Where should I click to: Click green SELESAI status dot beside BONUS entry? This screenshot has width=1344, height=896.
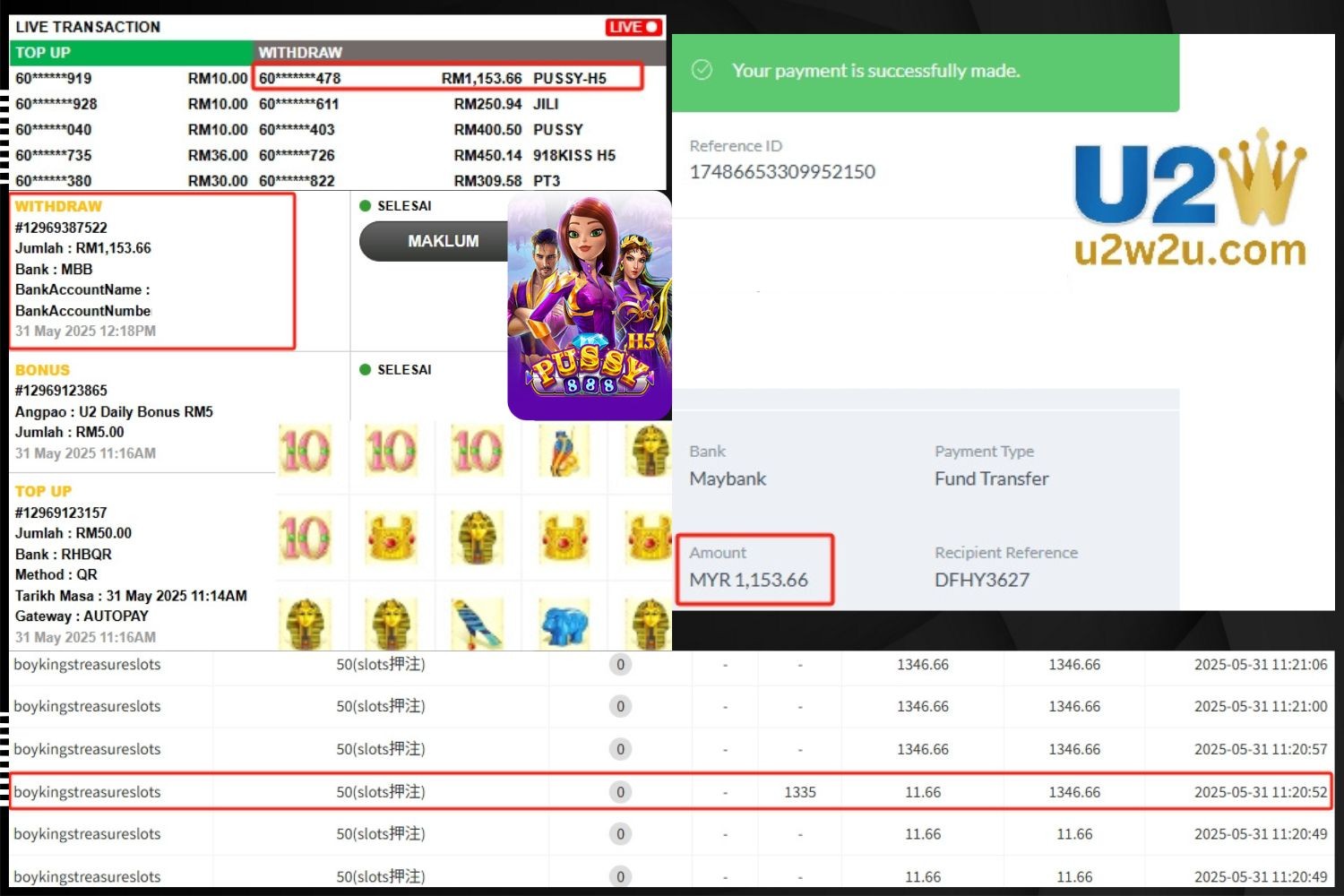365,370
